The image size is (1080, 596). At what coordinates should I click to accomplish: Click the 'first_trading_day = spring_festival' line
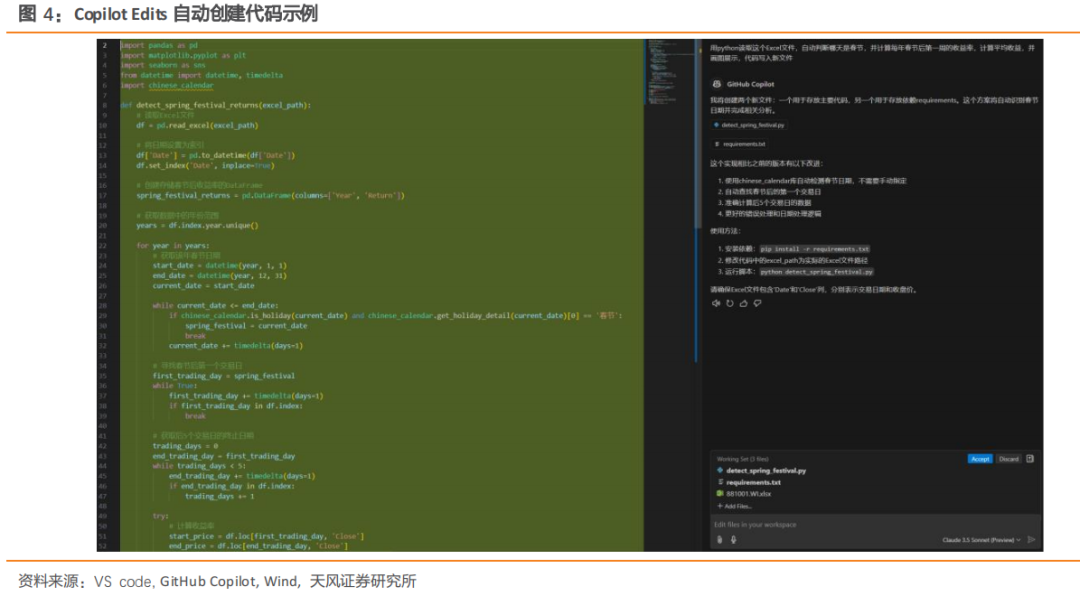click(224, 376)
